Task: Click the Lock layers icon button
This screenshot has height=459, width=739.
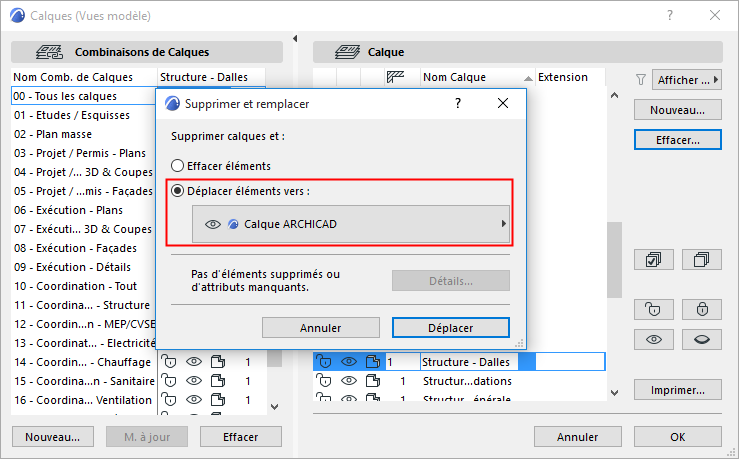Action: (x=702, y=307)
